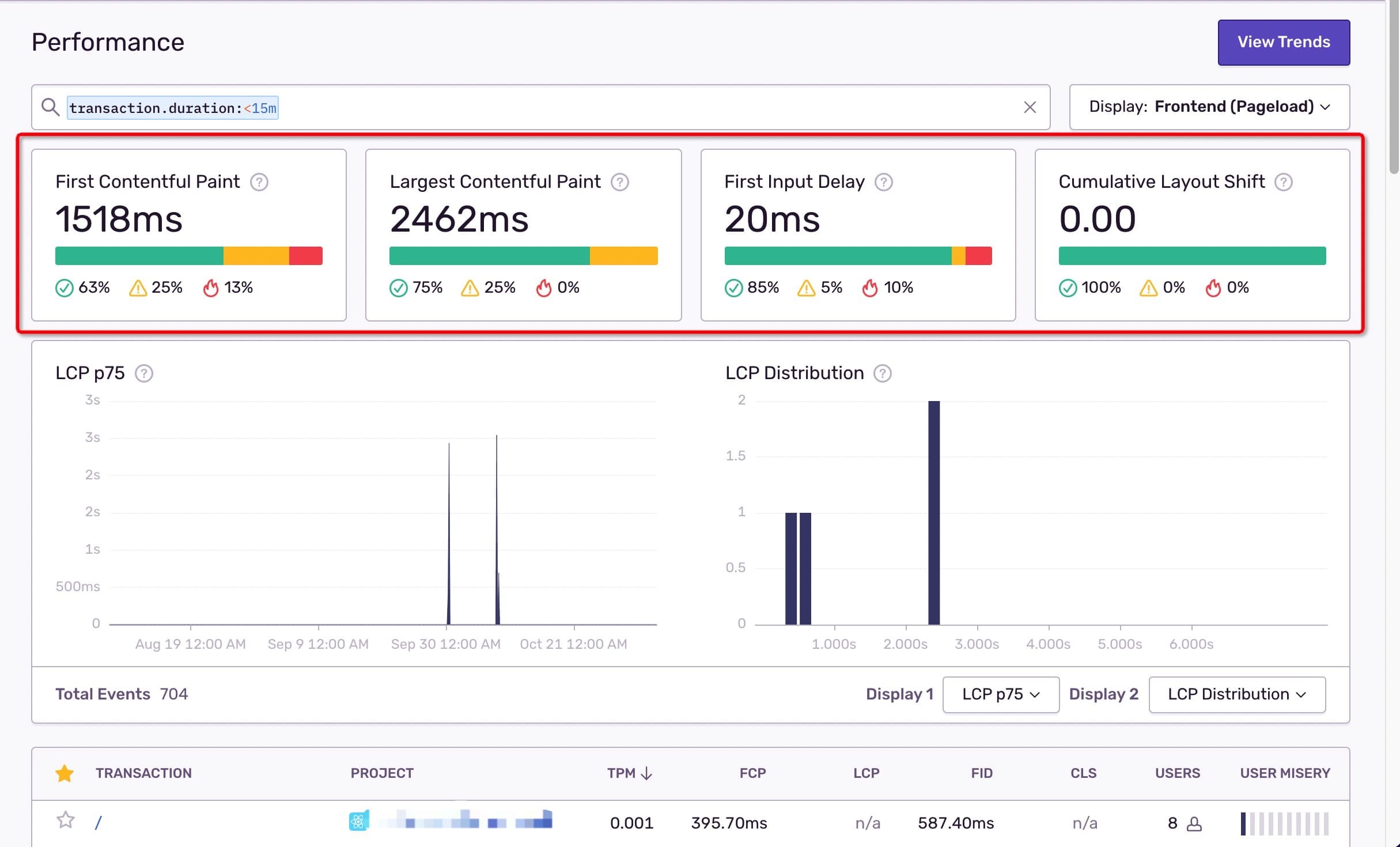Viewport: 1400px width, 847px height.
Task: Click the tallest LCP Distribution histogram bar
Action: 933,513
